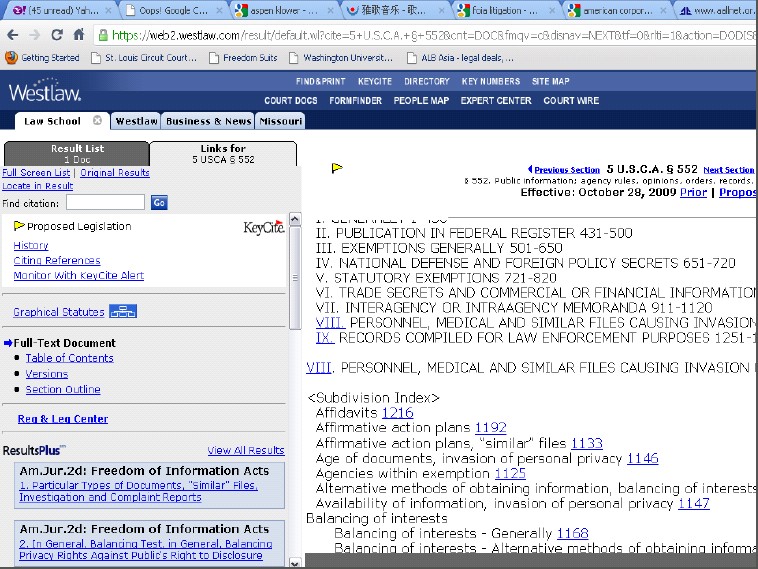The width and height of the screenshot is (758, 569).
Task: Jump to section VIII. in the outline list
Action: [x=331, y=322]
